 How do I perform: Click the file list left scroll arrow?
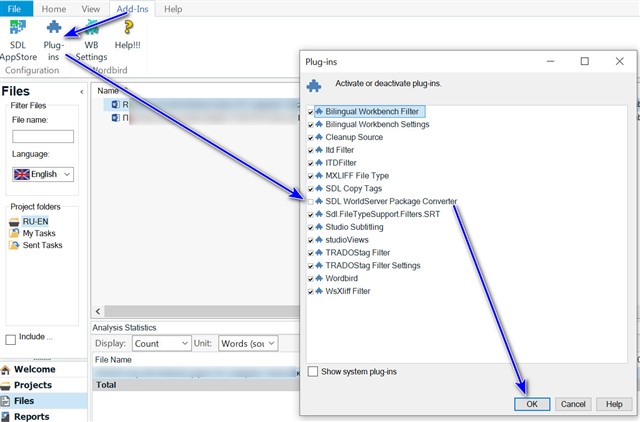98,311
